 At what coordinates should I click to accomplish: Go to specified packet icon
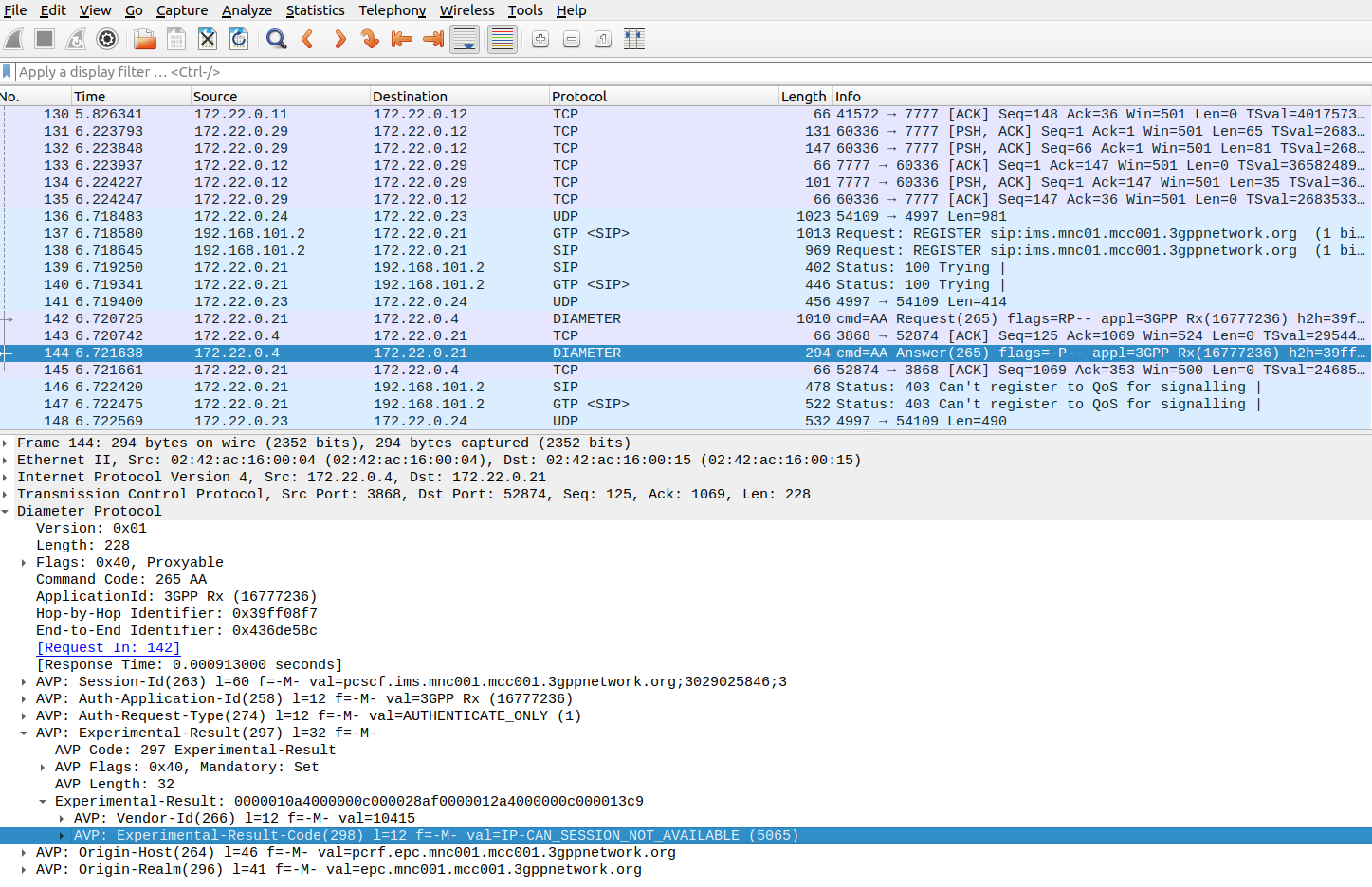click(370, 39)
